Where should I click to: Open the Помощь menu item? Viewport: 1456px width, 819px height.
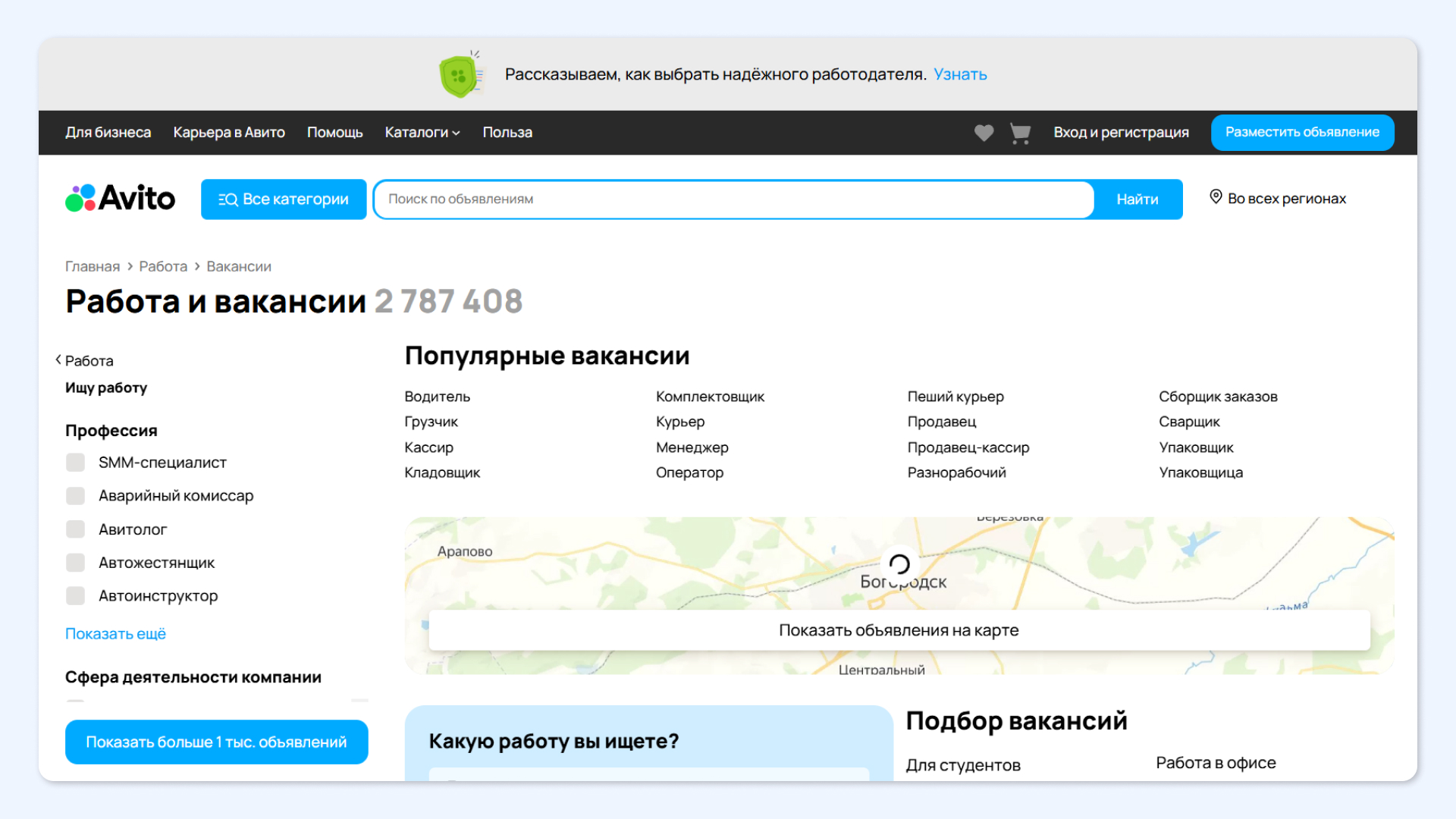(334, 133)
